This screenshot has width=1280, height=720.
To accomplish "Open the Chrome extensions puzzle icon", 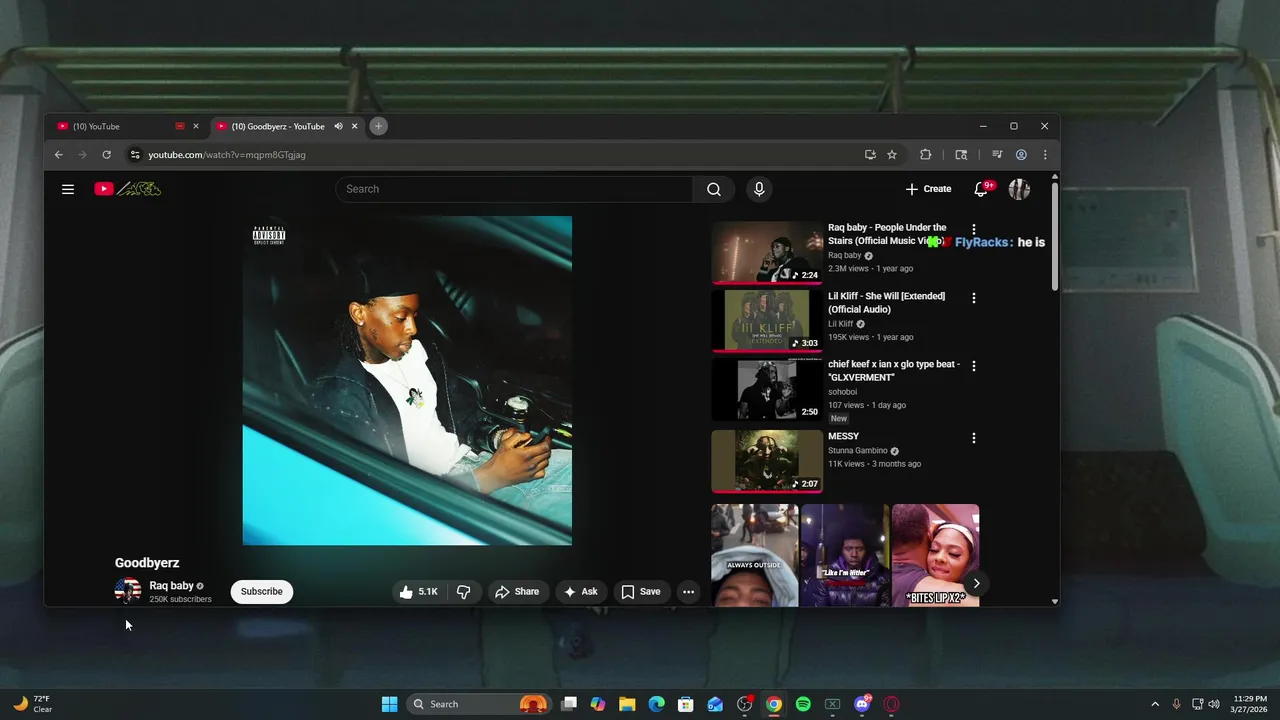I will tap(925, 155).
